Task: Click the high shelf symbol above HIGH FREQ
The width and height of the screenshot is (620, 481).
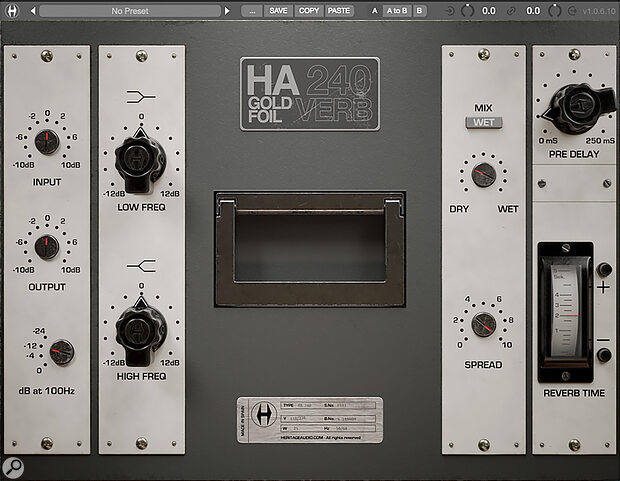Action: click(x=141, y=265)
